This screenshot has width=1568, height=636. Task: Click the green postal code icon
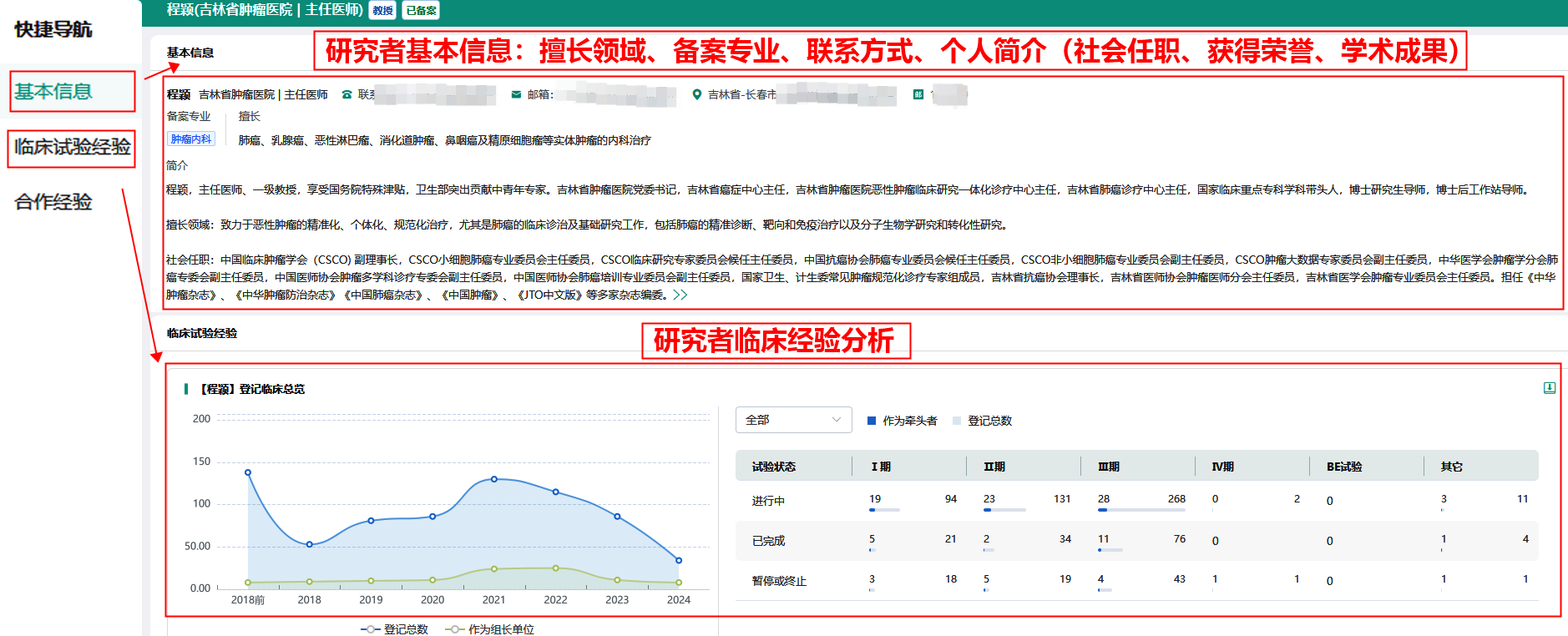918,95
